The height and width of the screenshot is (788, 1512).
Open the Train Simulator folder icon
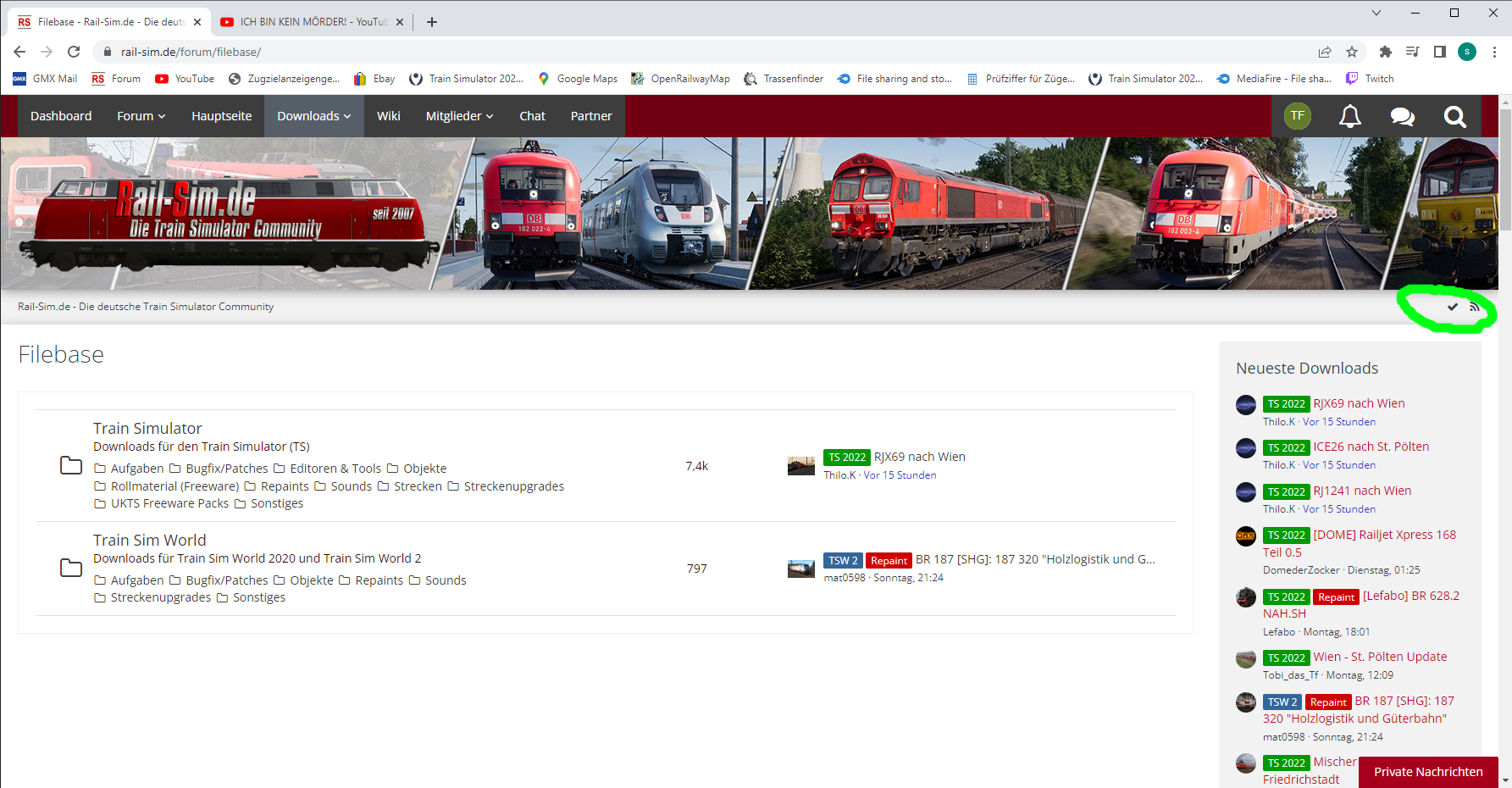(x=71, y=465)
